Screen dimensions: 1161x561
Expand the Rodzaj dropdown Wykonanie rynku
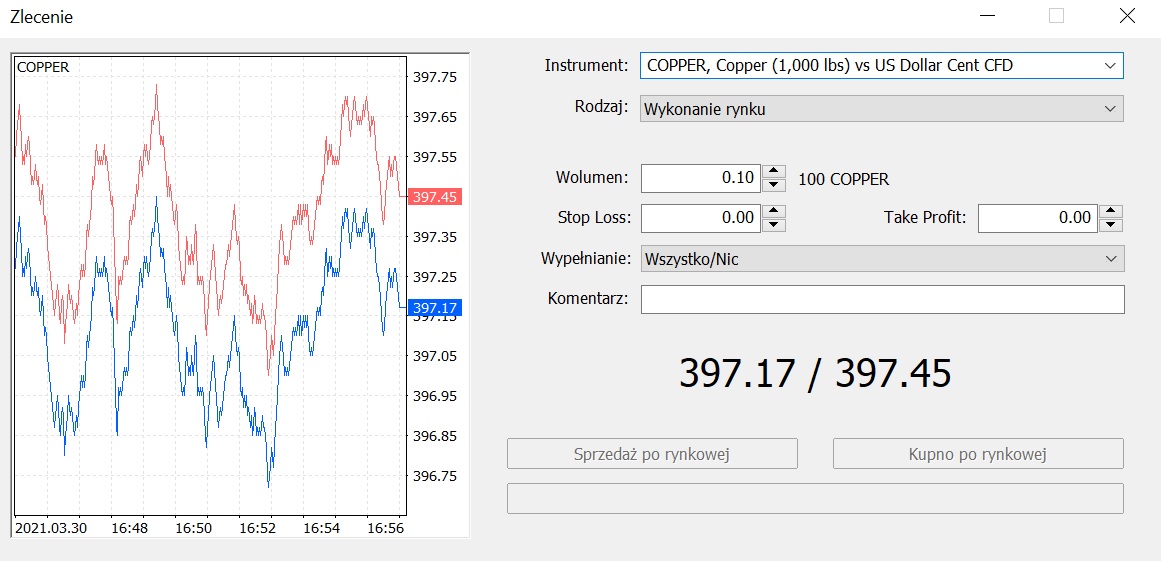coord(881,109)
